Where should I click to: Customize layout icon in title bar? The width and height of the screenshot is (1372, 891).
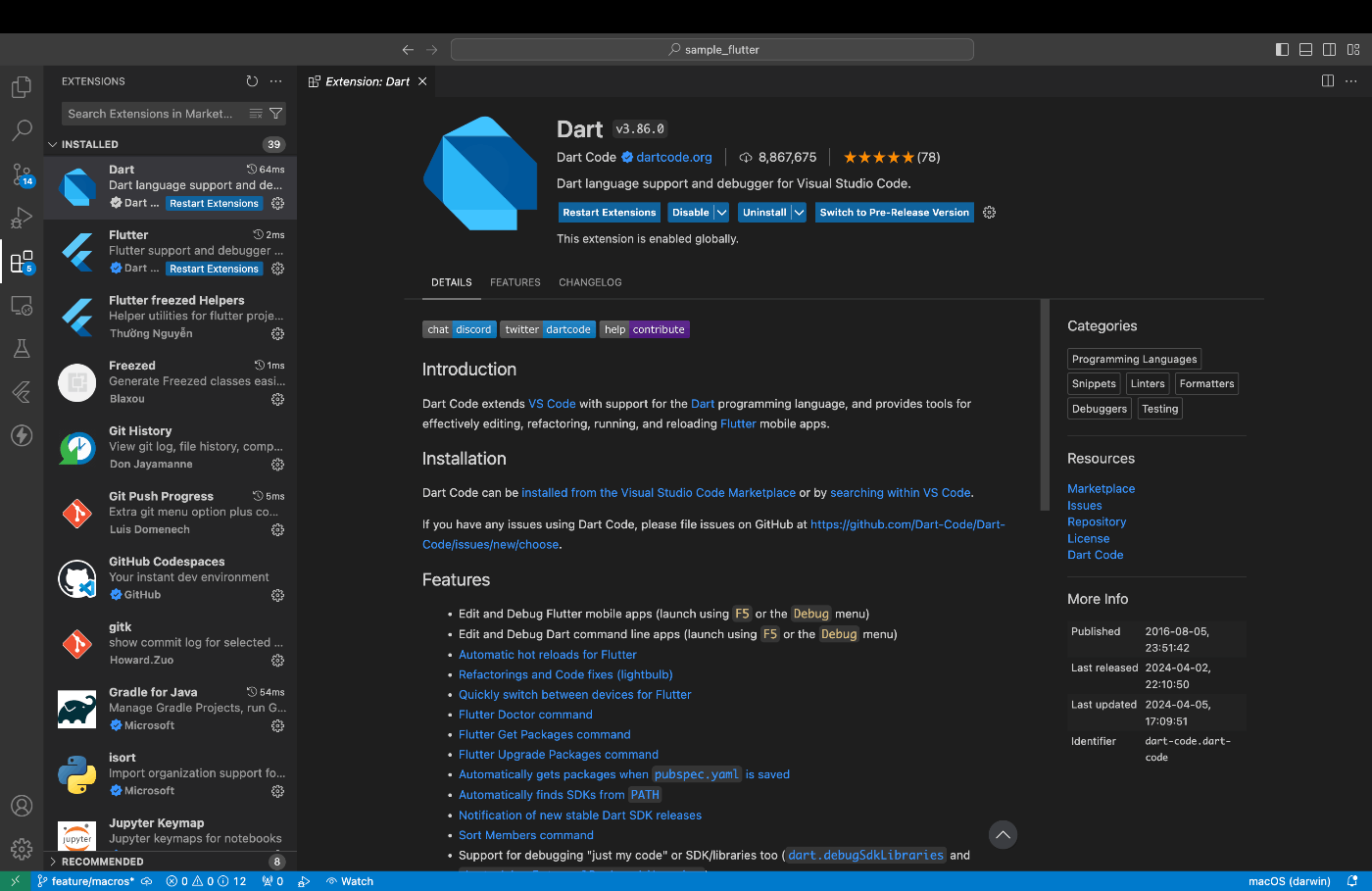(x=1353, y=50)
